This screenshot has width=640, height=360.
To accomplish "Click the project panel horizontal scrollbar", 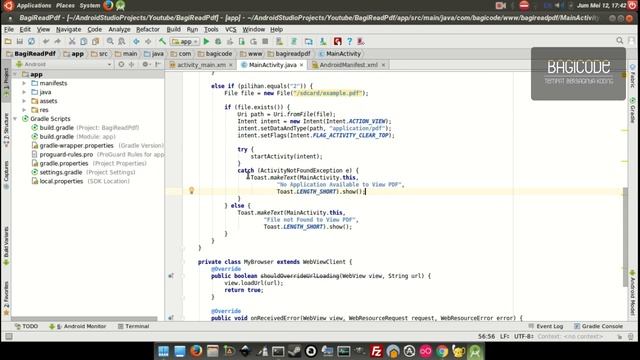I will 84,318.
